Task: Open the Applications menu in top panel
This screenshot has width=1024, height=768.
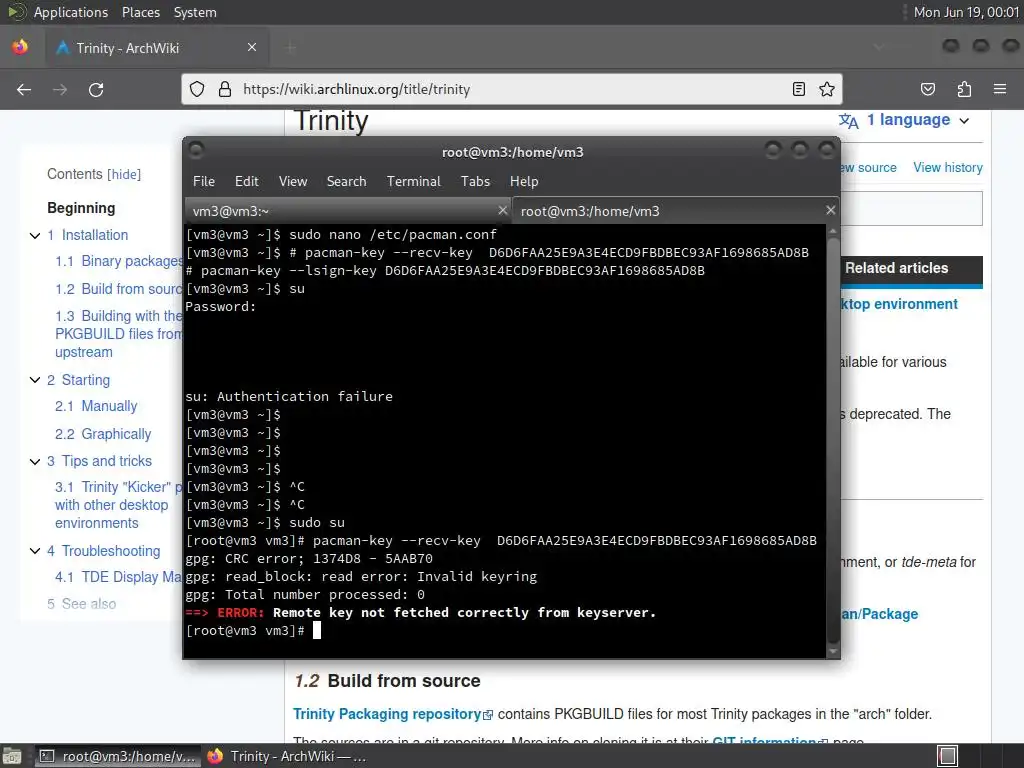Action: click(71, 12)
